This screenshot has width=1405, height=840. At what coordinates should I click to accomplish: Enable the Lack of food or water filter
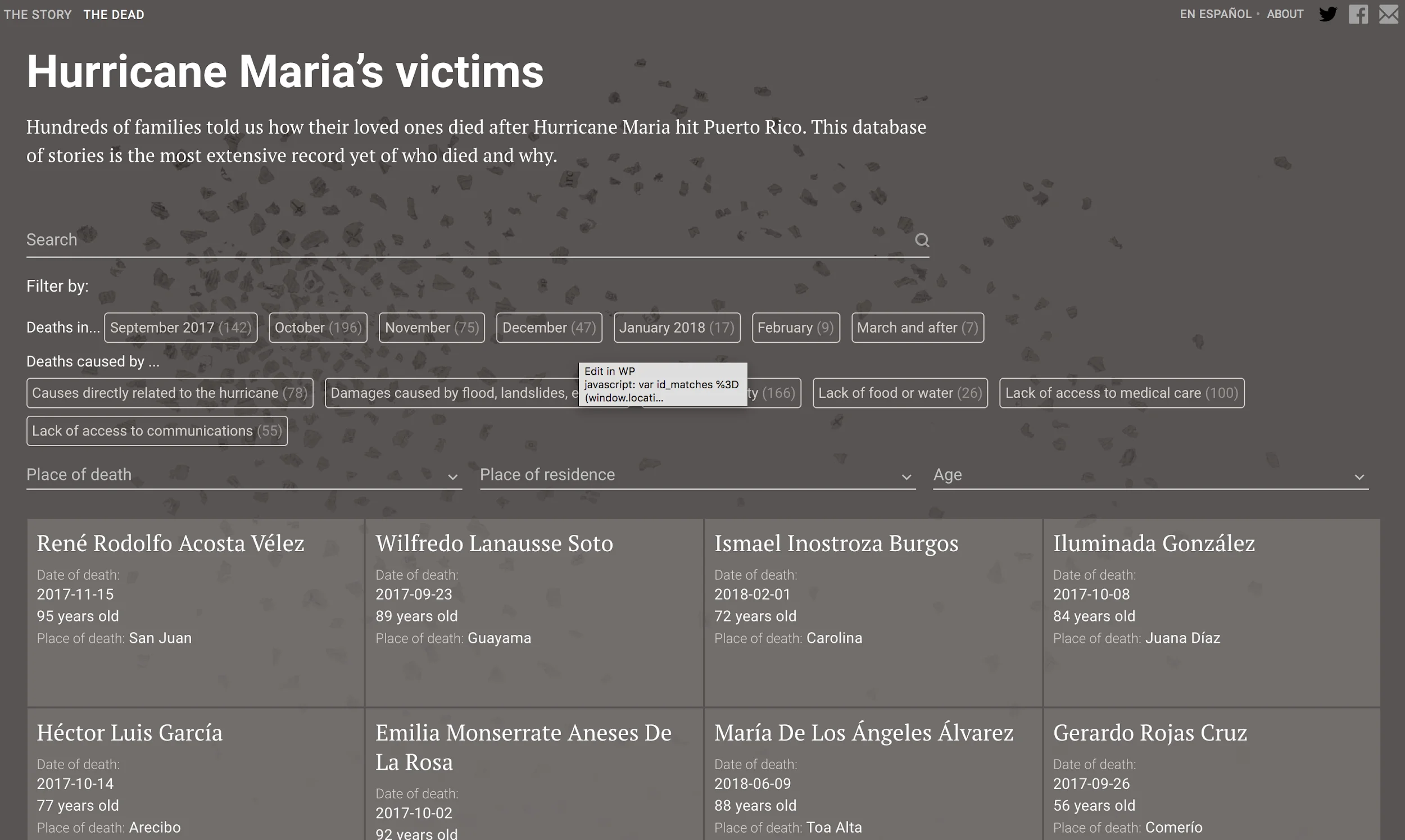[x=900, y=393]
